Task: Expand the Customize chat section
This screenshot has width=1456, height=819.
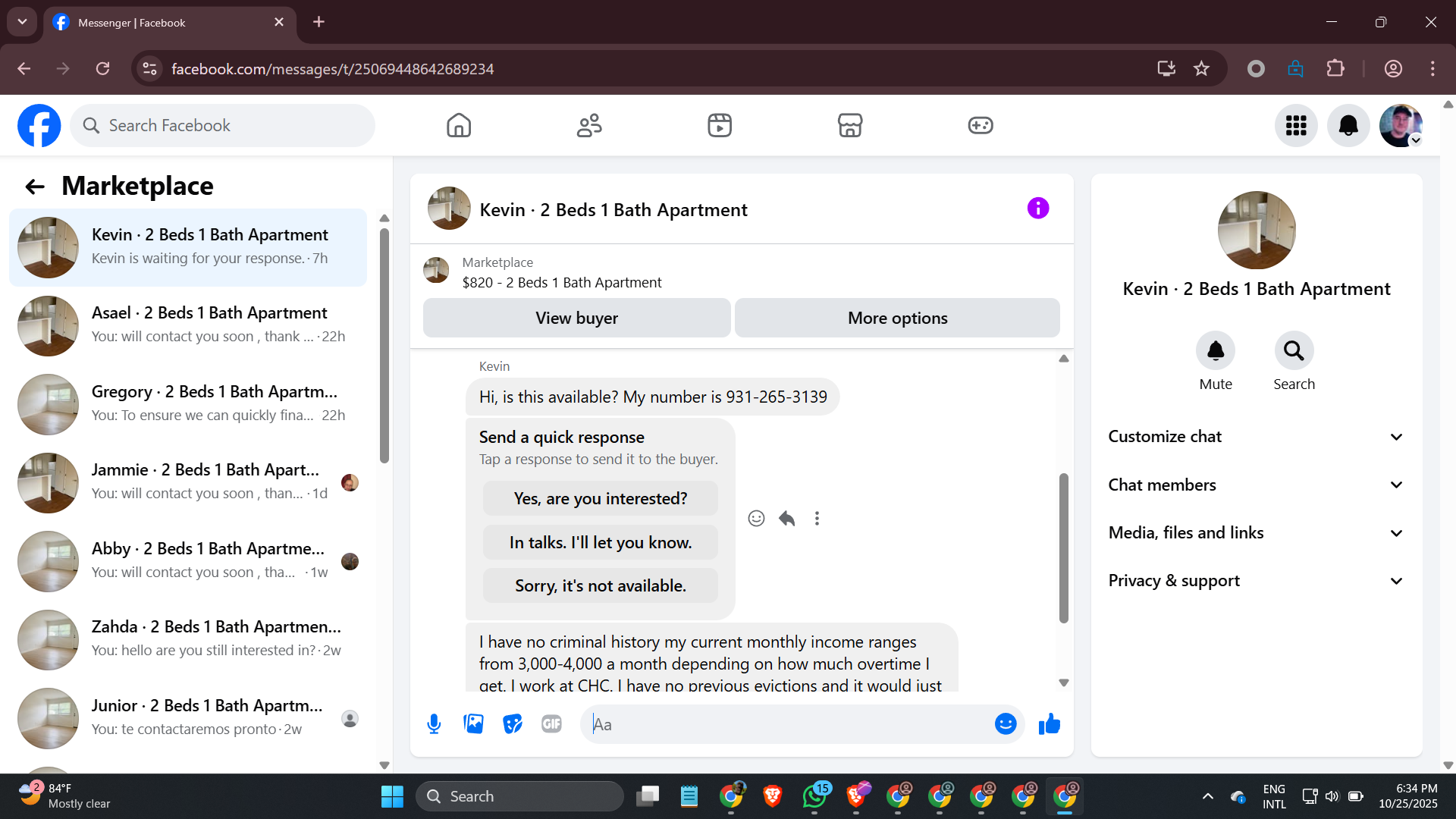Action: coord(1255,437)
